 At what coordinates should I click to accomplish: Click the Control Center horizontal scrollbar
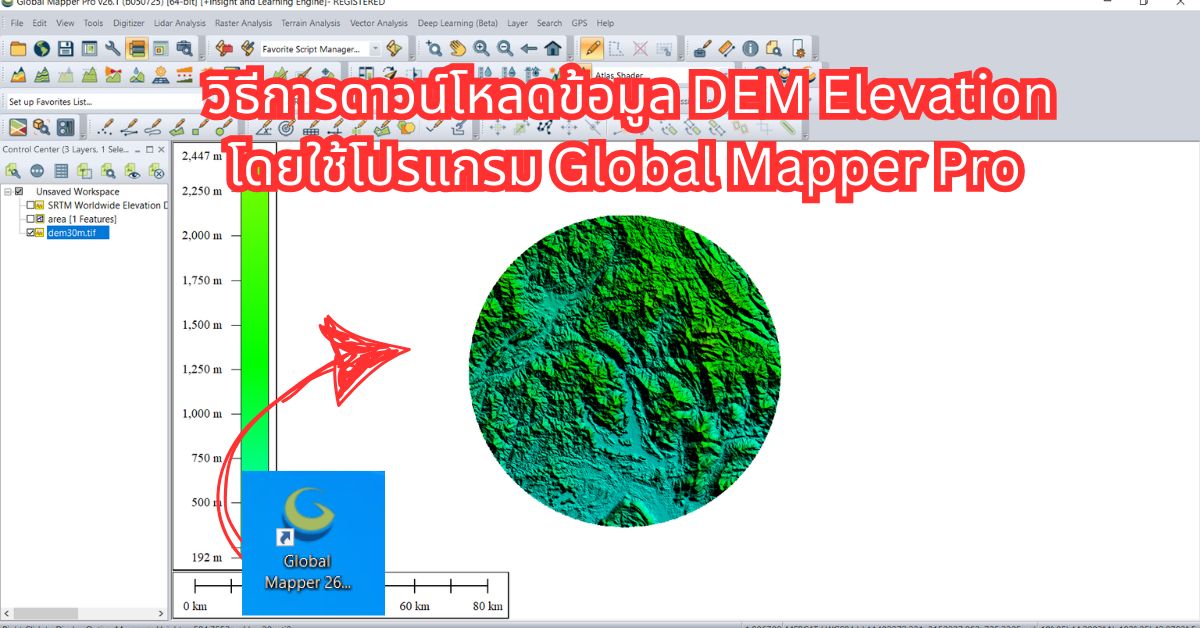tap(84, 612)
